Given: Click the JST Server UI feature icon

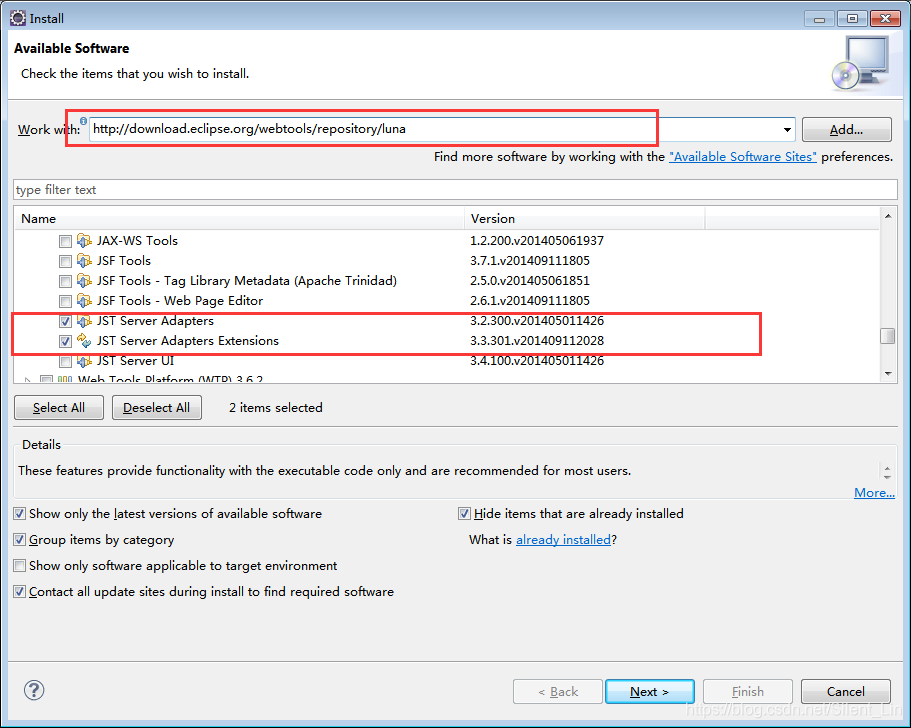Looking at the screenshot, I should (84, 361).
